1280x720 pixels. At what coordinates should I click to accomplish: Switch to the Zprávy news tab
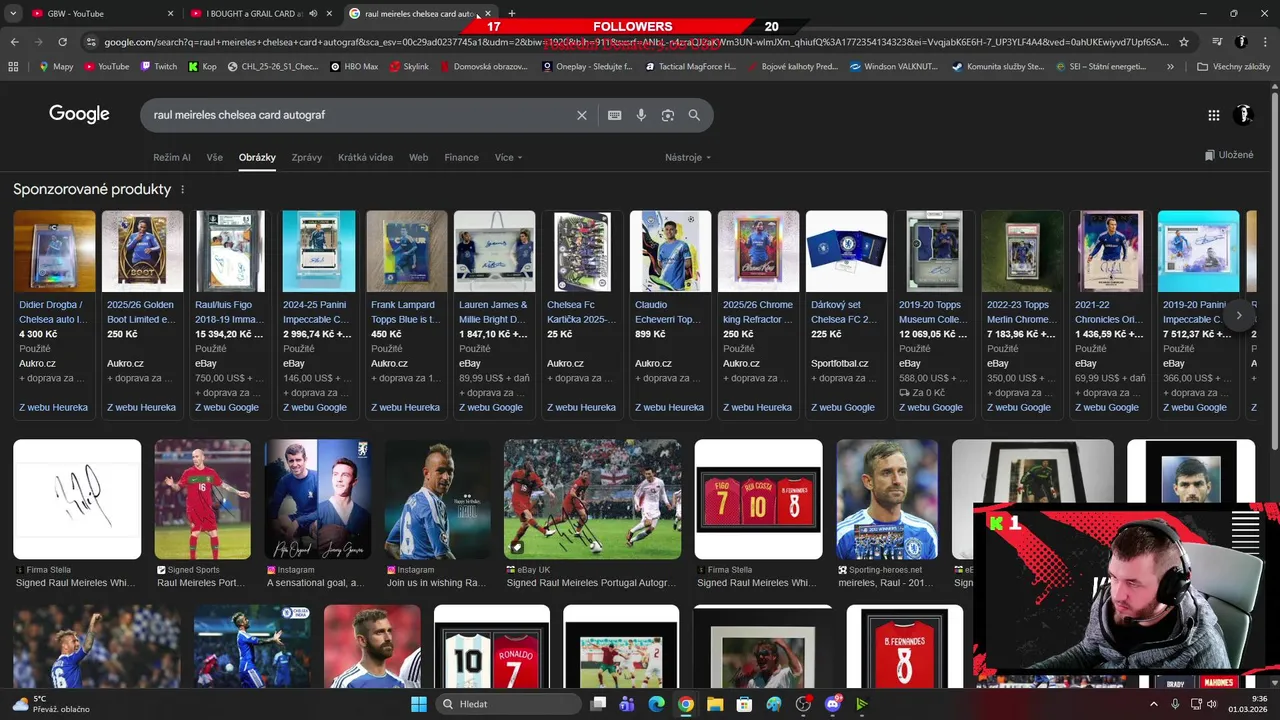coord(306,157)
